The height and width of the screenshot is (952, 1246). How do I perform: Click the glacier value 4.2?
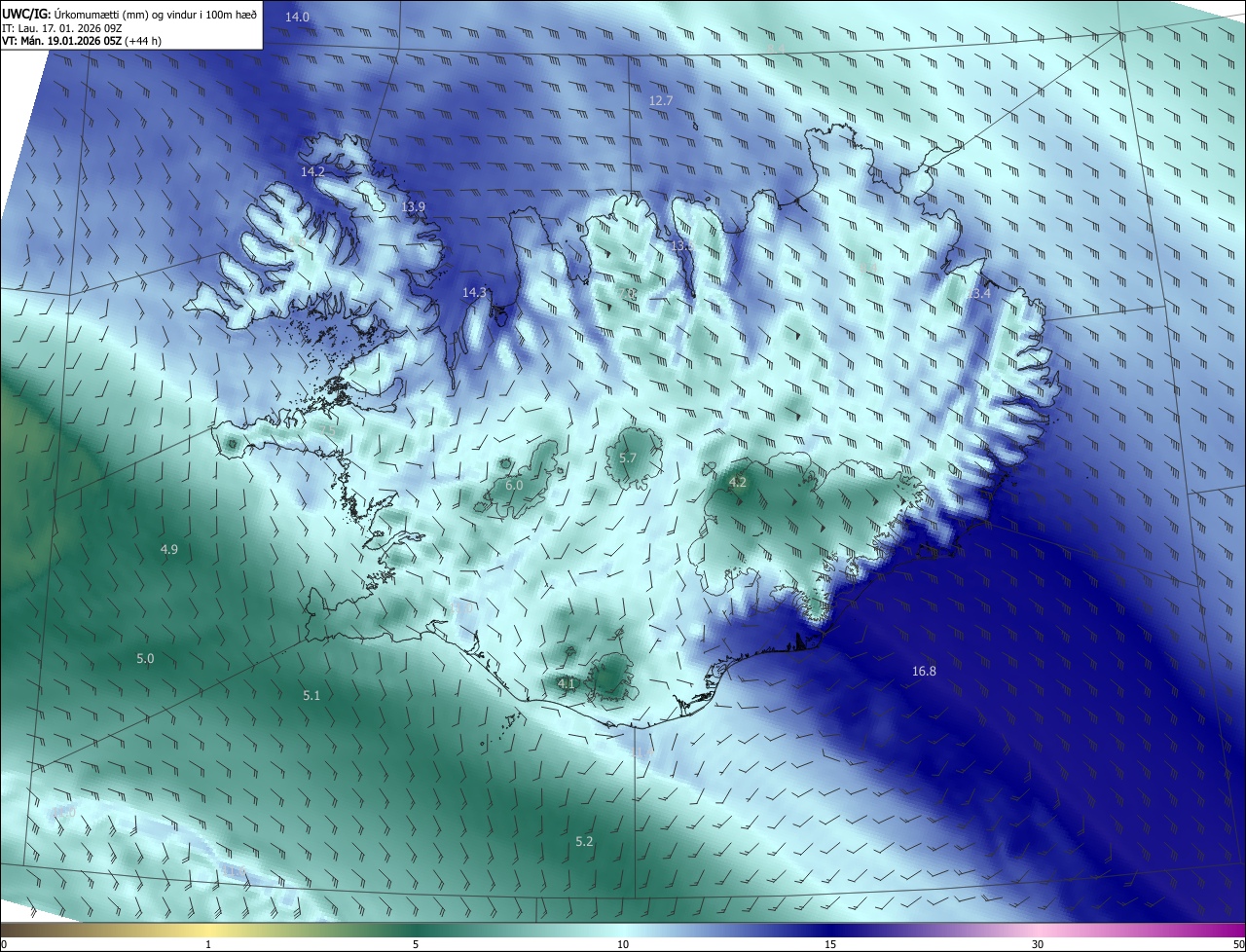pos(738,482)
